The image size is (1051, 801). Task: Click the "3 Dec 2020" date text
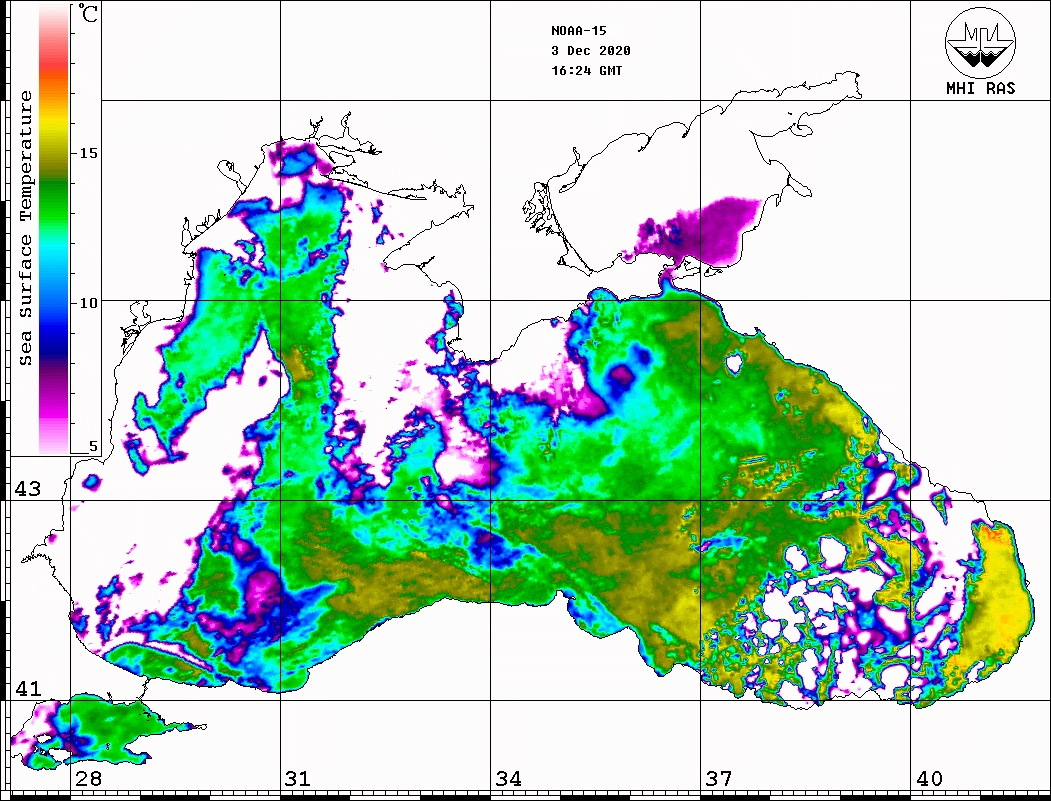click(591, 51)
